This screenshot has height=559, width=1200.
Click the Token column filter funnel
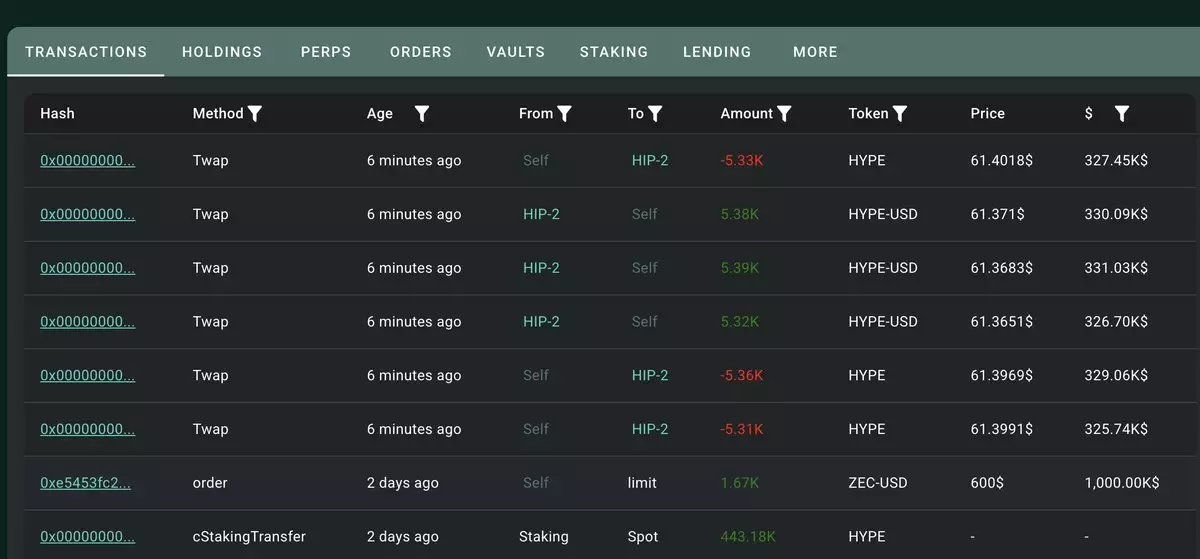900,114
